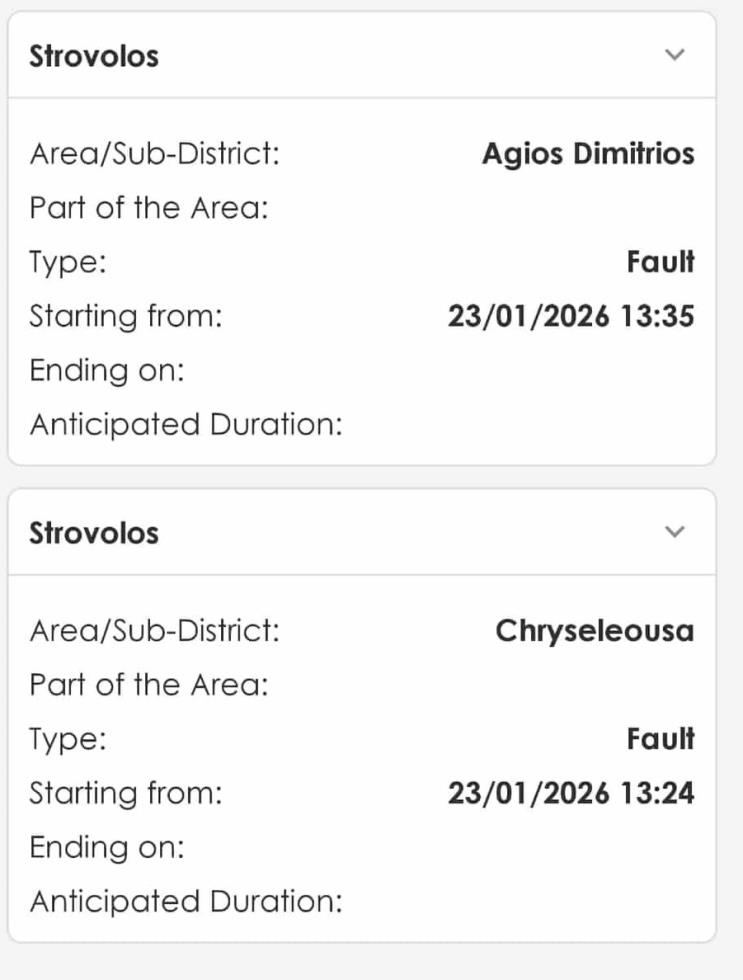Viewport: 743px width, 980px height.
Task: Click Area/Sub-District label beside Chryseleousa
Action: tap(155, 631)
